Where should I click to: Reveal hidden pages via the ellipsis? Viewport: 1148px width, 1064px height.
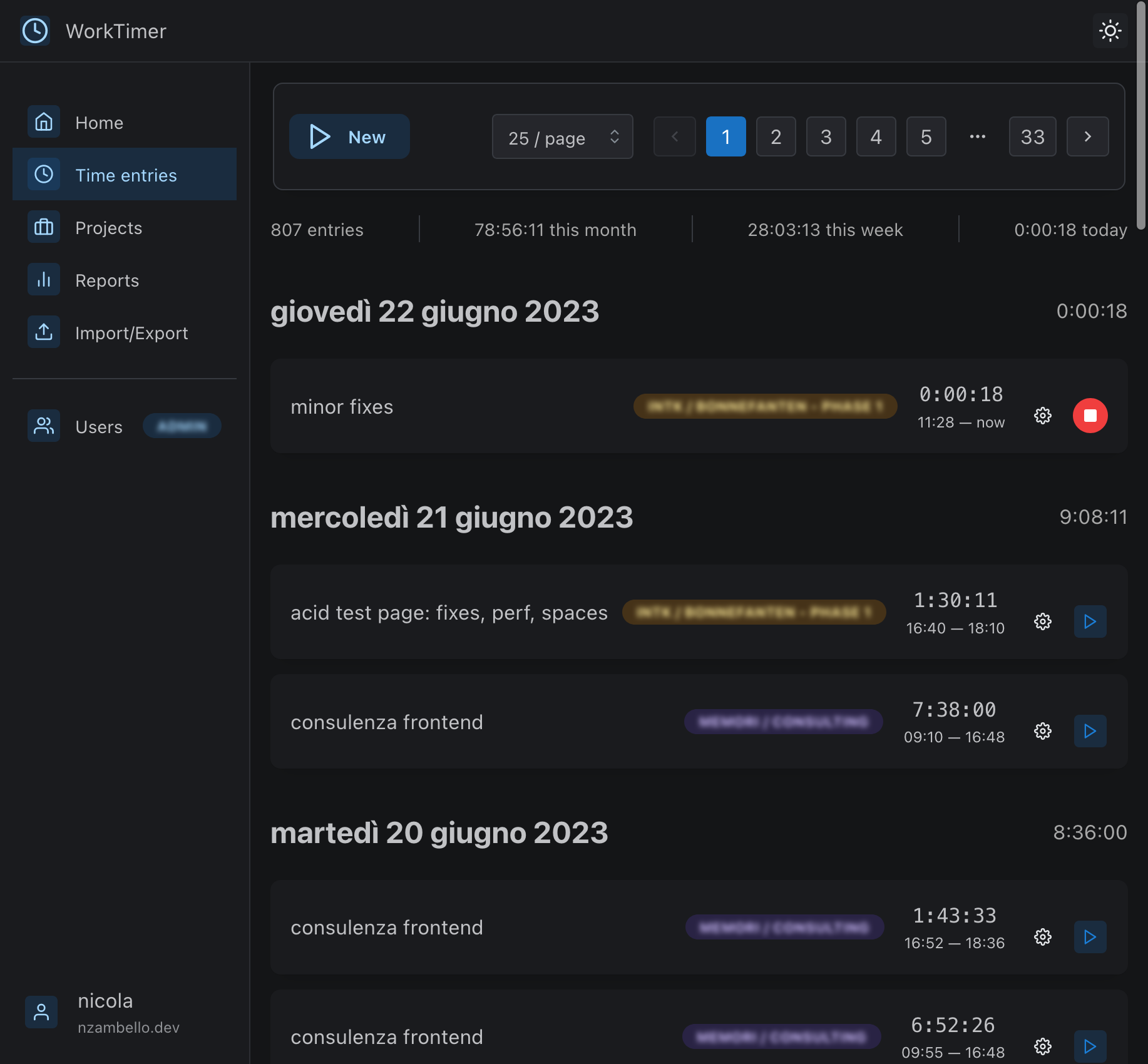[976, 136]
